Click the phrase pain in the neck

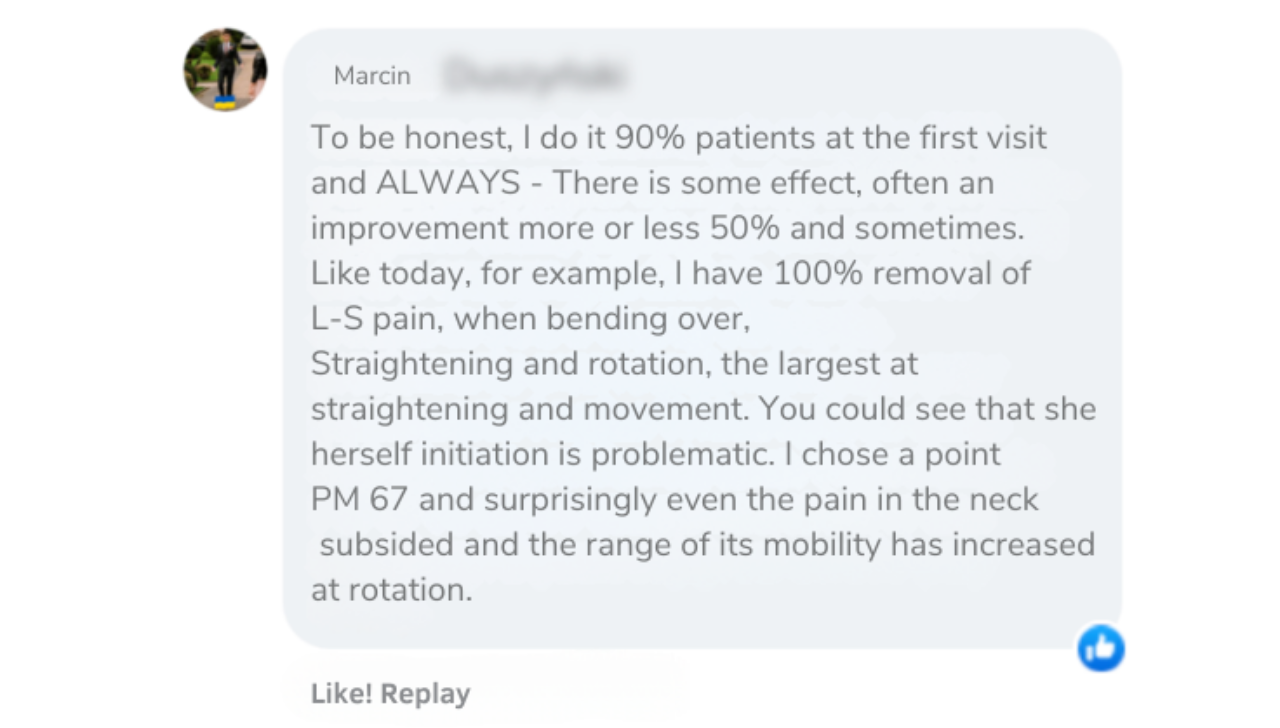pos(921,499)
